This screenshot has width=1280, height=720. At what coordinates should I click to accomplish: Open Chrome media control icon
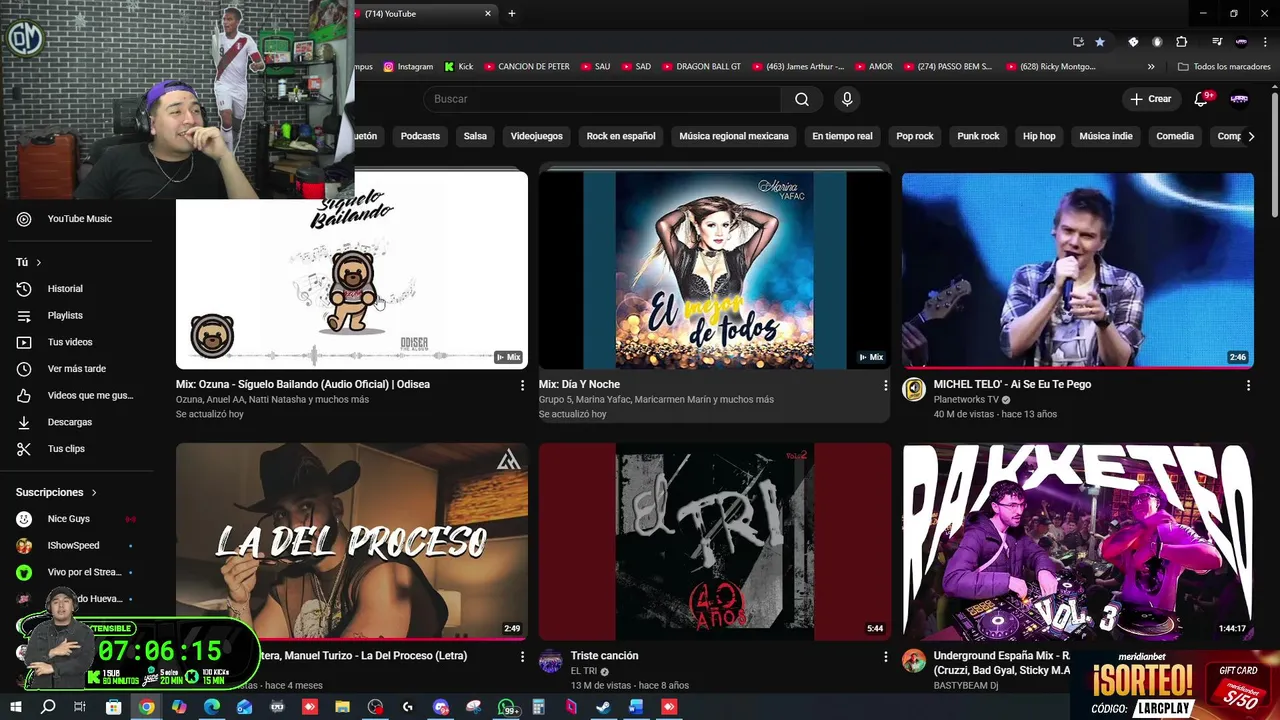(1217, 42)
